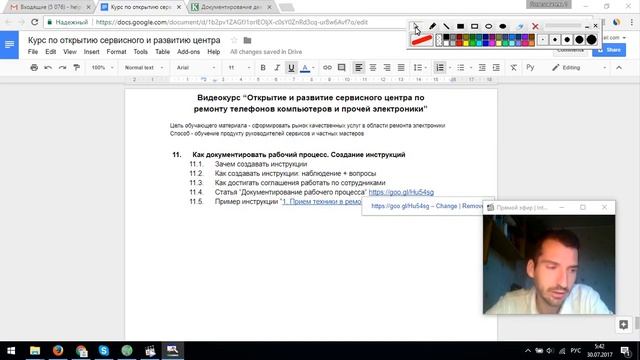Open the Tools menu
Viewport: 640px width, 360px height.
[140, 52]
